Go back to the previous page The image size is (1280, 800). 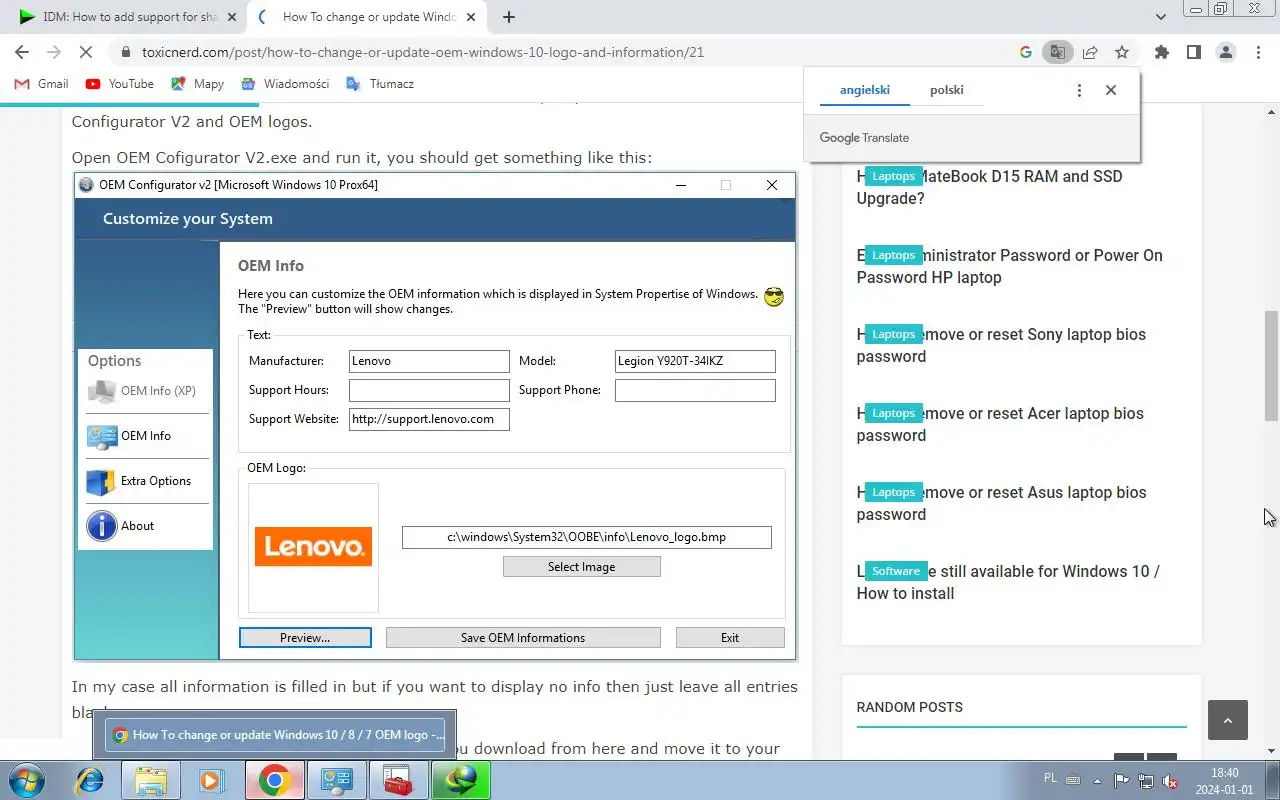(x=22, y=52)
